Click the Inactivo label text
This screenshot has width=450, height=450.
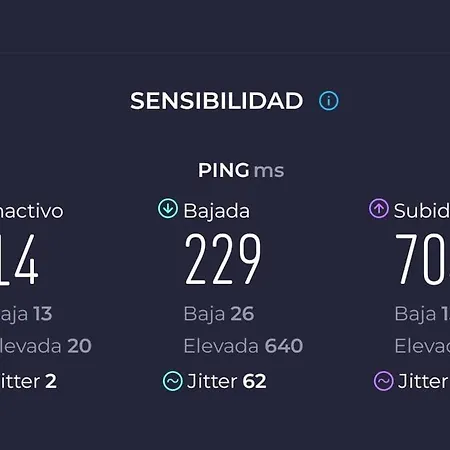pyautogui.click(x=32, y=211)
